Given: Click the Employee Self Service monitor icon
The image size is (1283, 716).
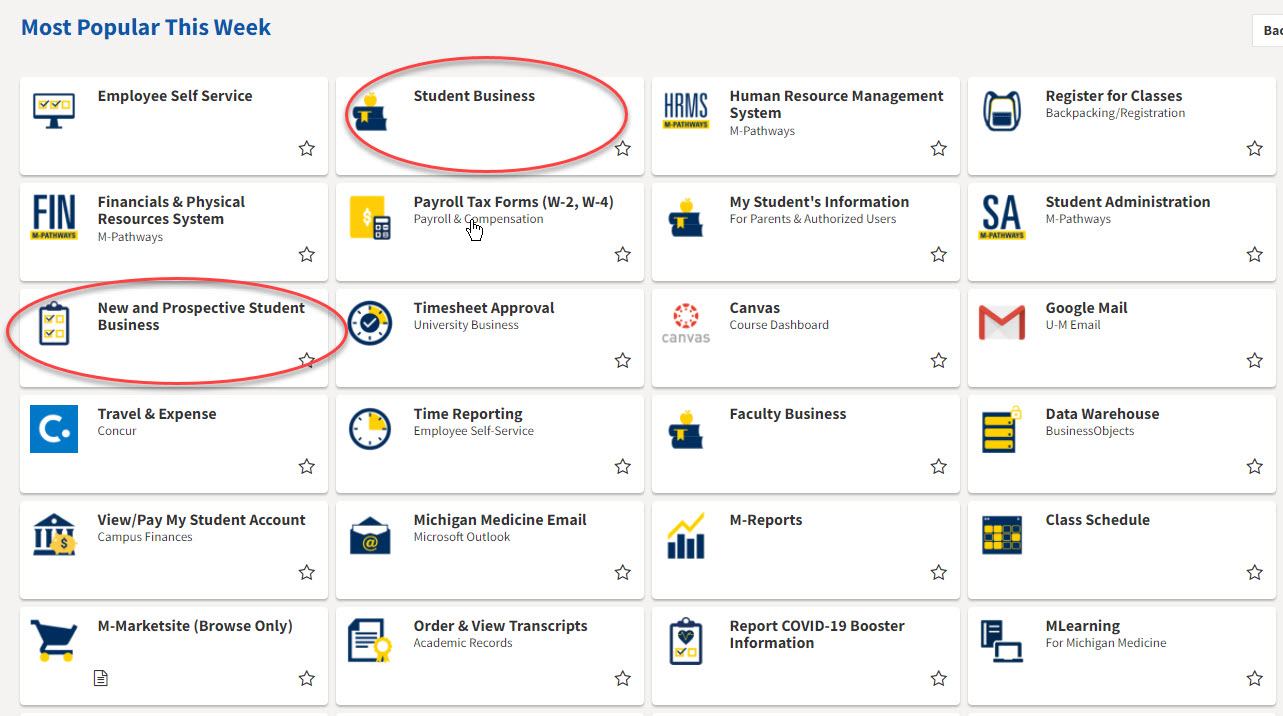Looking at the screenshot, I should [x=54, y=111].
